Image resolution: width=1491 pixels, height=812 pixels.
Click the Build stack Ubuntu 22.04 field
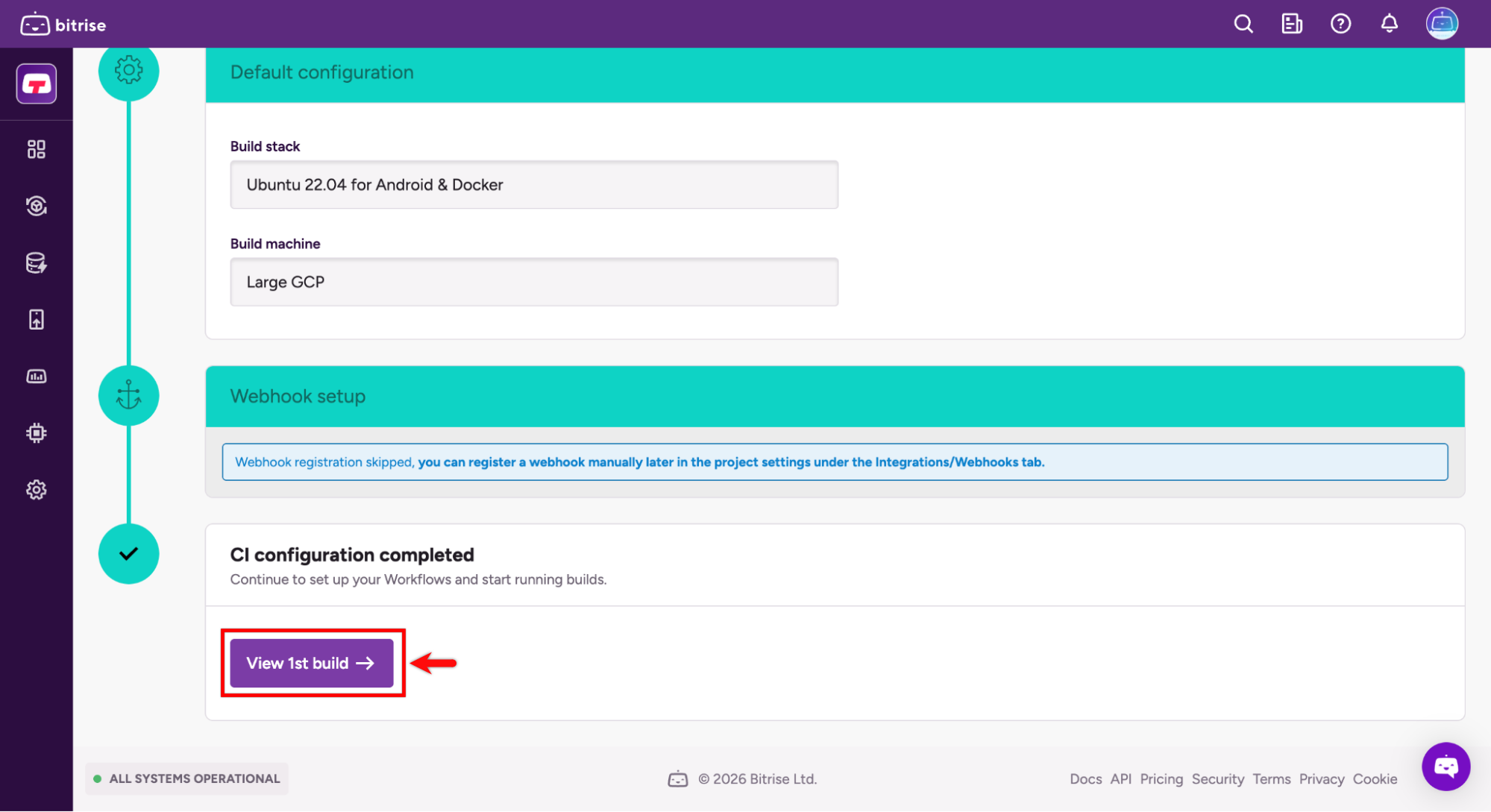coord(534,185)
